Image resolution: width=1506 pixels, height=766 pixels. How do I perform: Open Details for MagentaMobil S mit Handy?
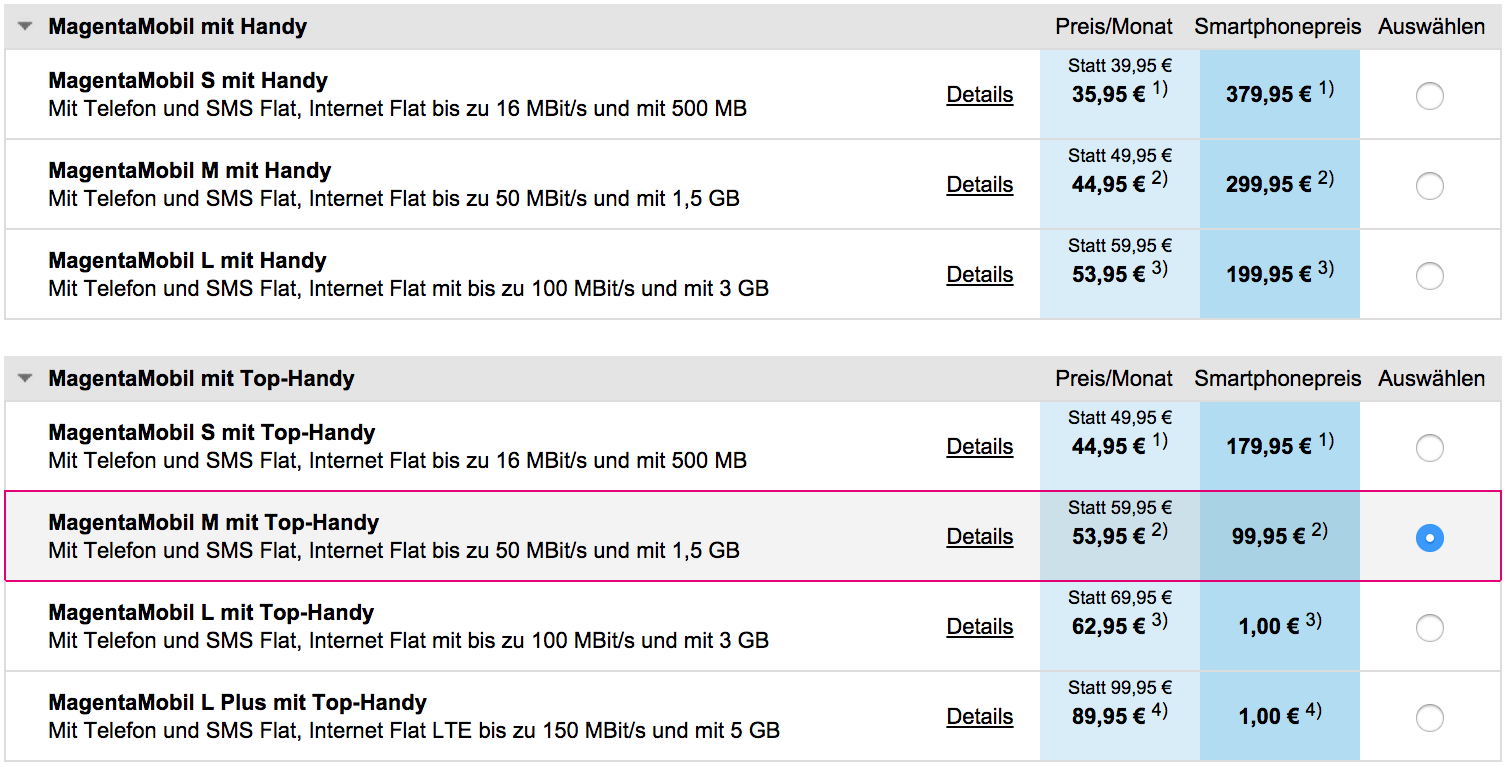[x=980, y=95]
